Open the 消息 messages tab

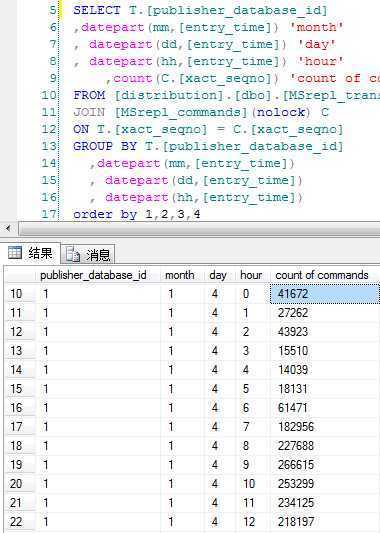tap(88, 255)
